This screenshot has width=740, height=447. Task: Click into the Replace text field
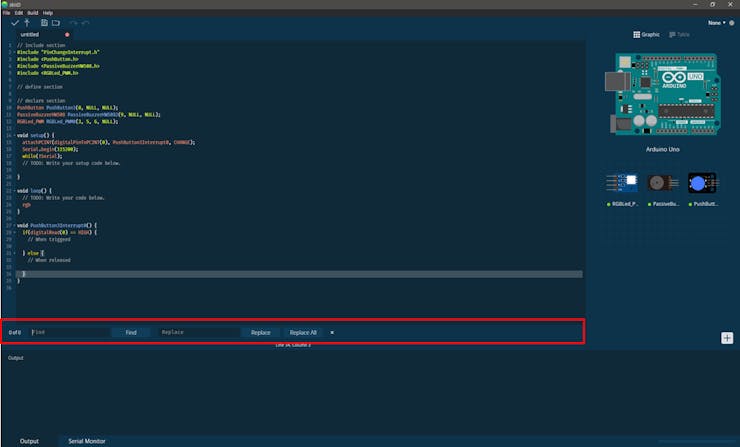pyautogui.click(x=199, y=332)
